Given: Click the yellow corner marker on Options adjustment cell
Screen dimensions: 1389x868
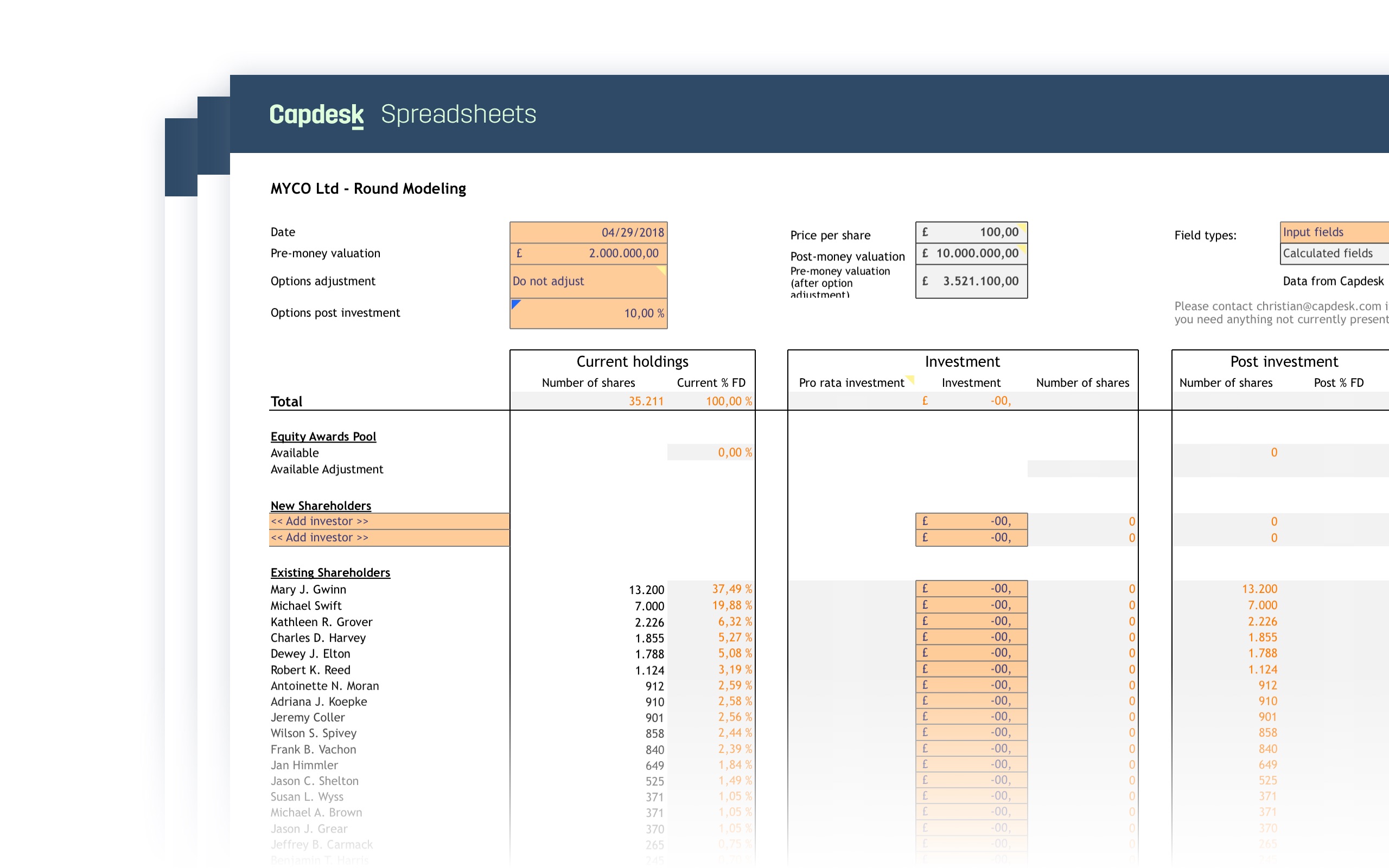Looking at the screenshot, I should [661, 269].
